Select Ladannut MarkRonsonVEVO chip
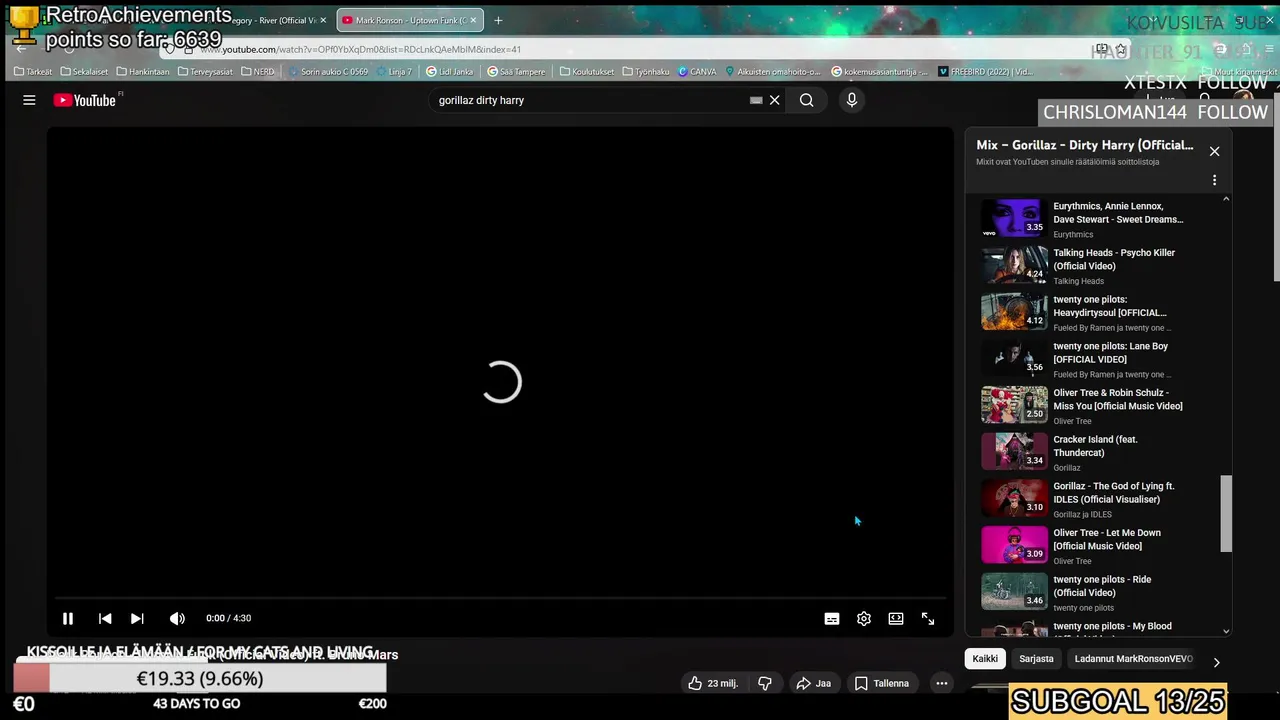 click(1133, 659)
